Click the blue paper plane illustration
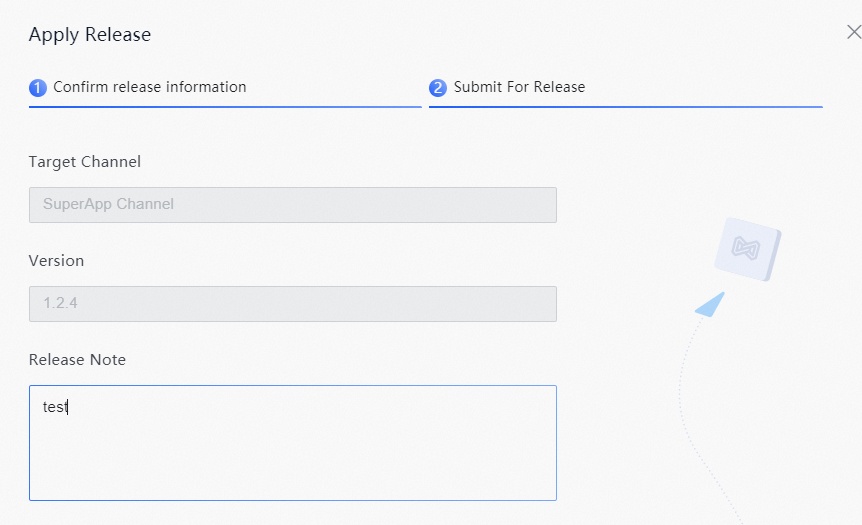Viewport: 862px width, 525px height. coord(710,305)
